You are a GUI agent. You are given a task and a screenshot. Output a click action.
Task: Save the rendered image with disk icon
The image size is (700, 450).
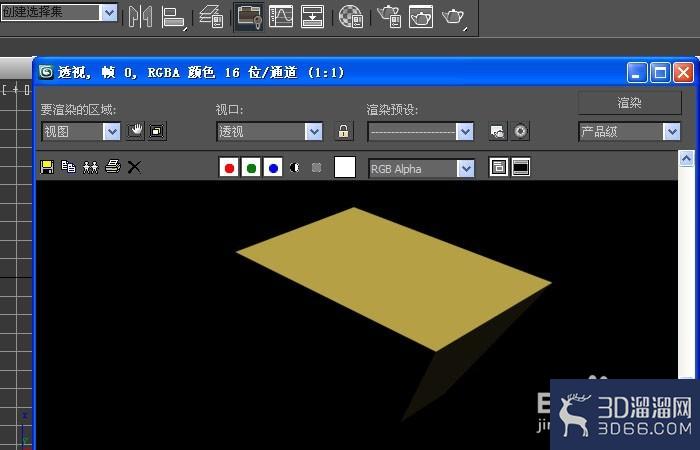click(47, 167)
